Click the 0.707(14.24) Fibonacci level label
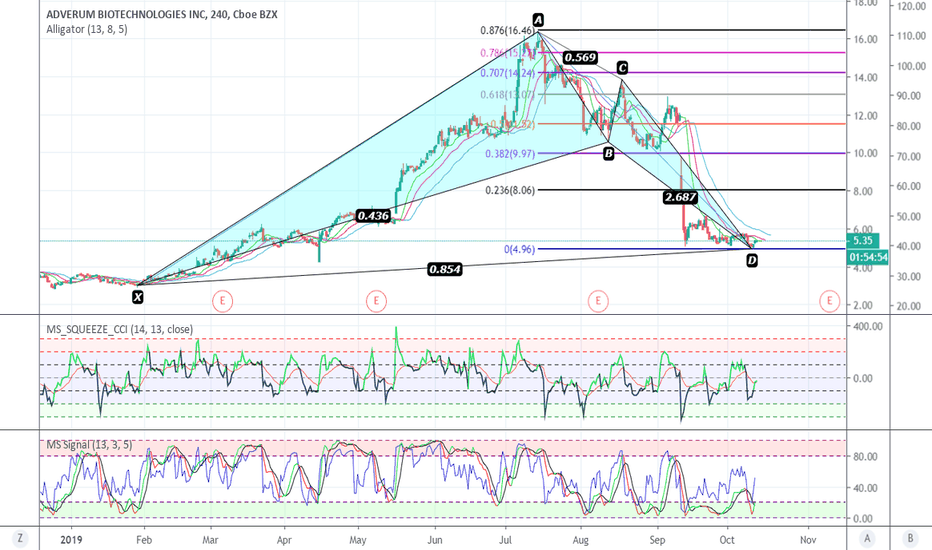The width and height of the screenshot is (932, 550). coord(507,73)
